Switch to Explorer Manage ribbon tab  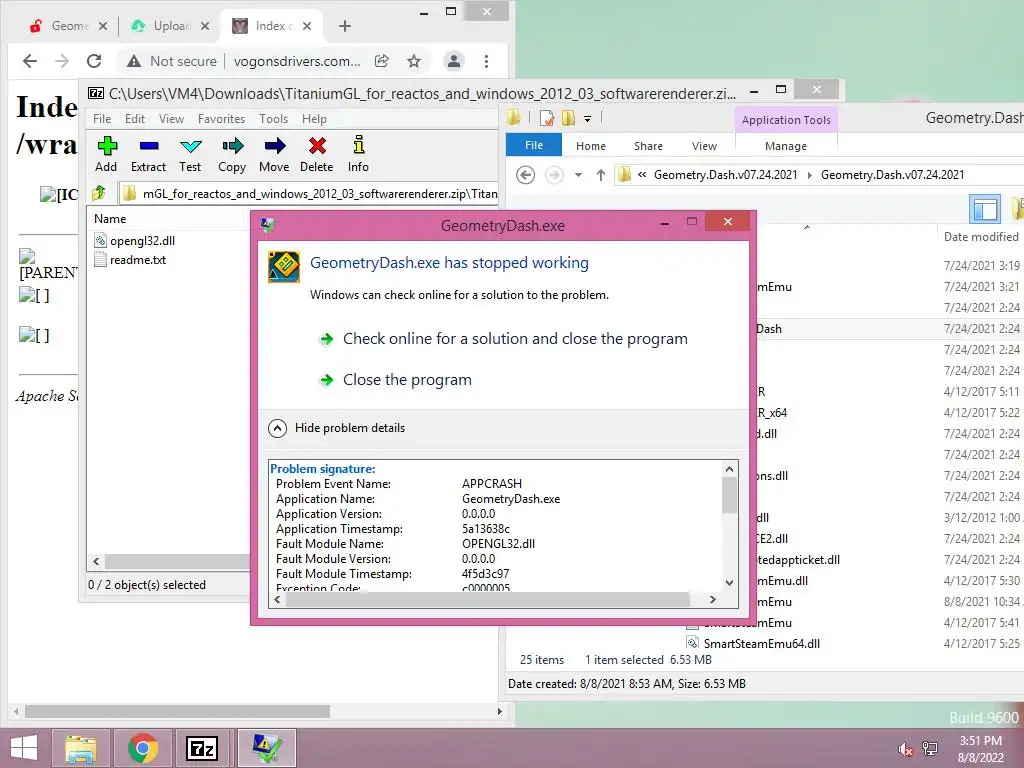pos(786,146)
